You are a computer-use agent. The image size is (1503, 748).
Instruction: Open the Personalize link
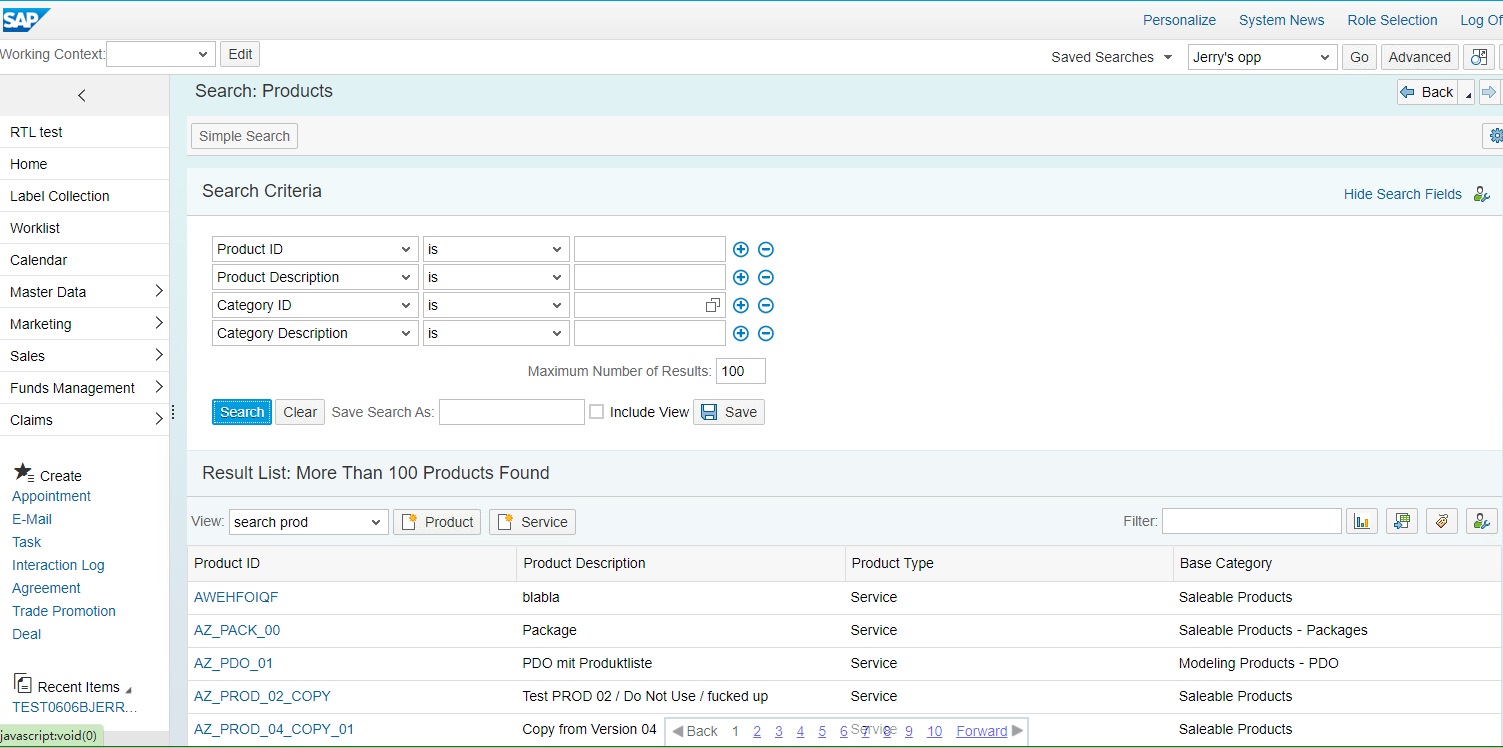pyautogui.click(x=1180, y=20)
